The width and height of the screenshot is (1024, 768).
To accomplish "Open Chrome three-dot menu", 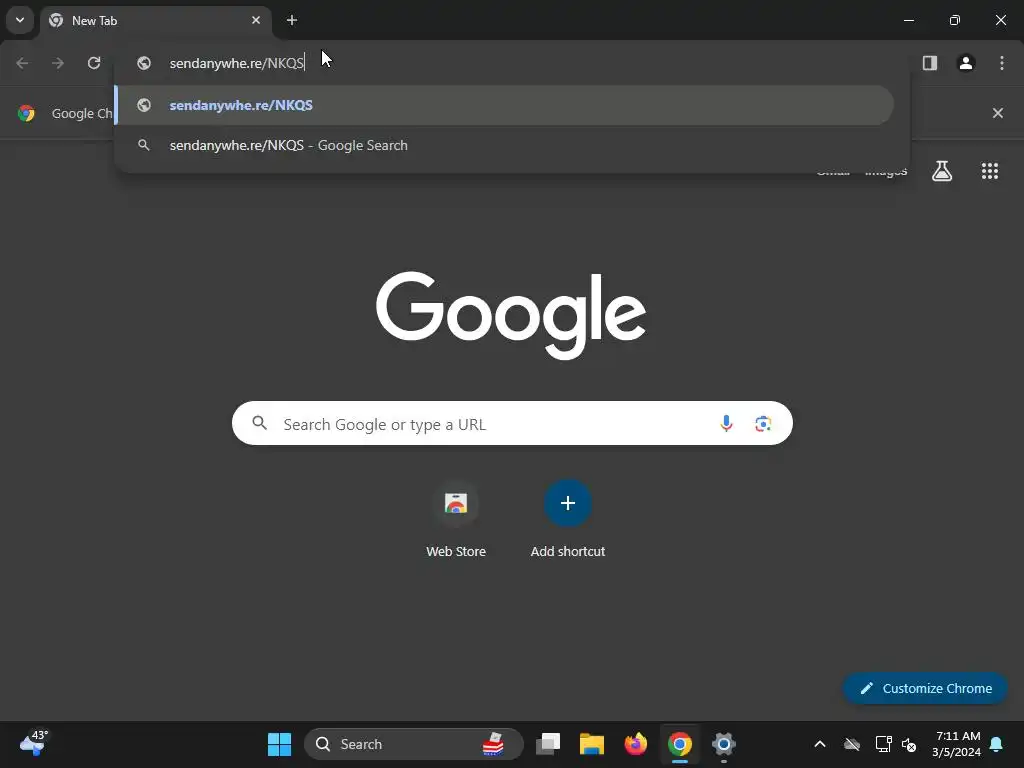I will click(1002, 63).
